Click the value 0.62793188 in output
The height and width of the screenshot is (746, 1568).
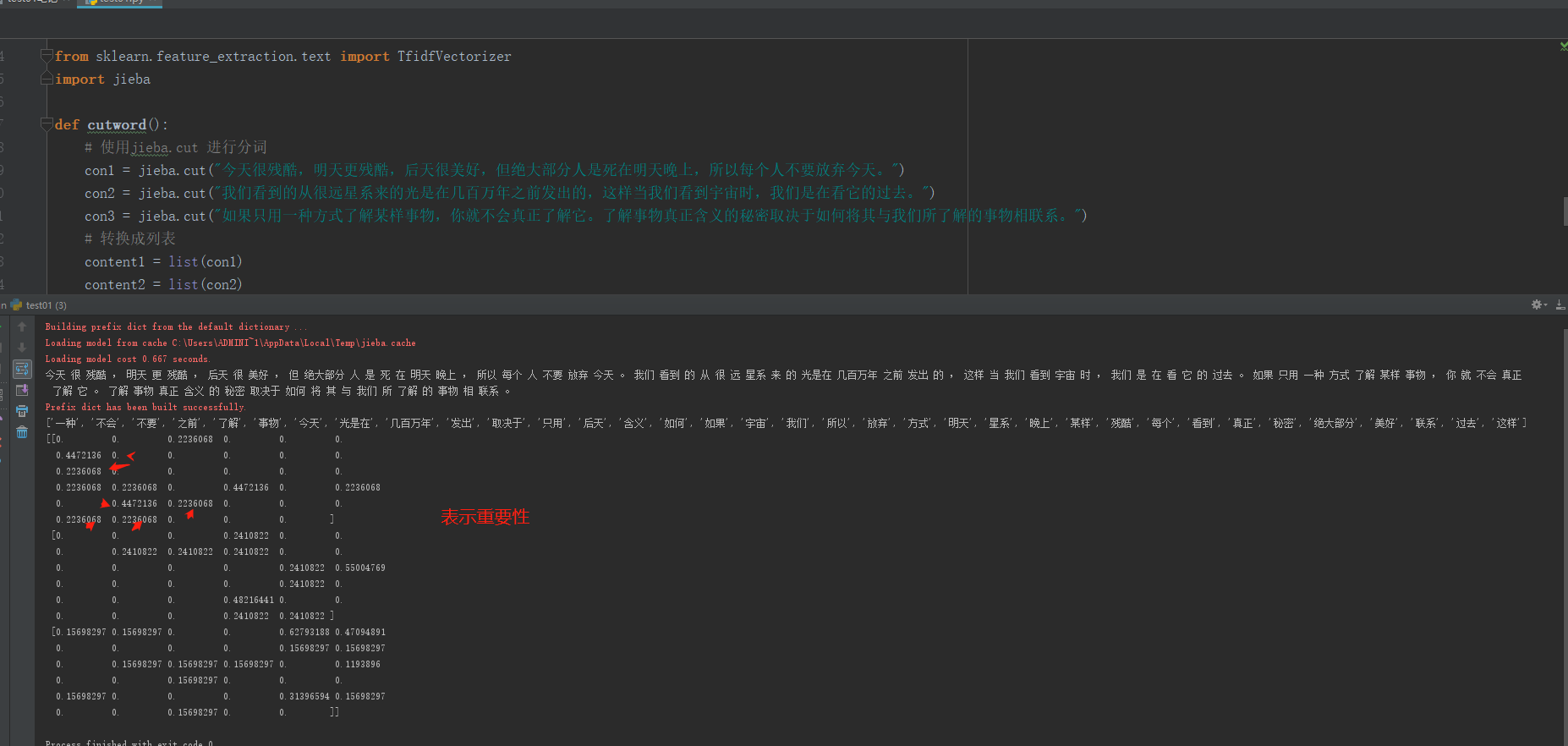tap(304, 632)
